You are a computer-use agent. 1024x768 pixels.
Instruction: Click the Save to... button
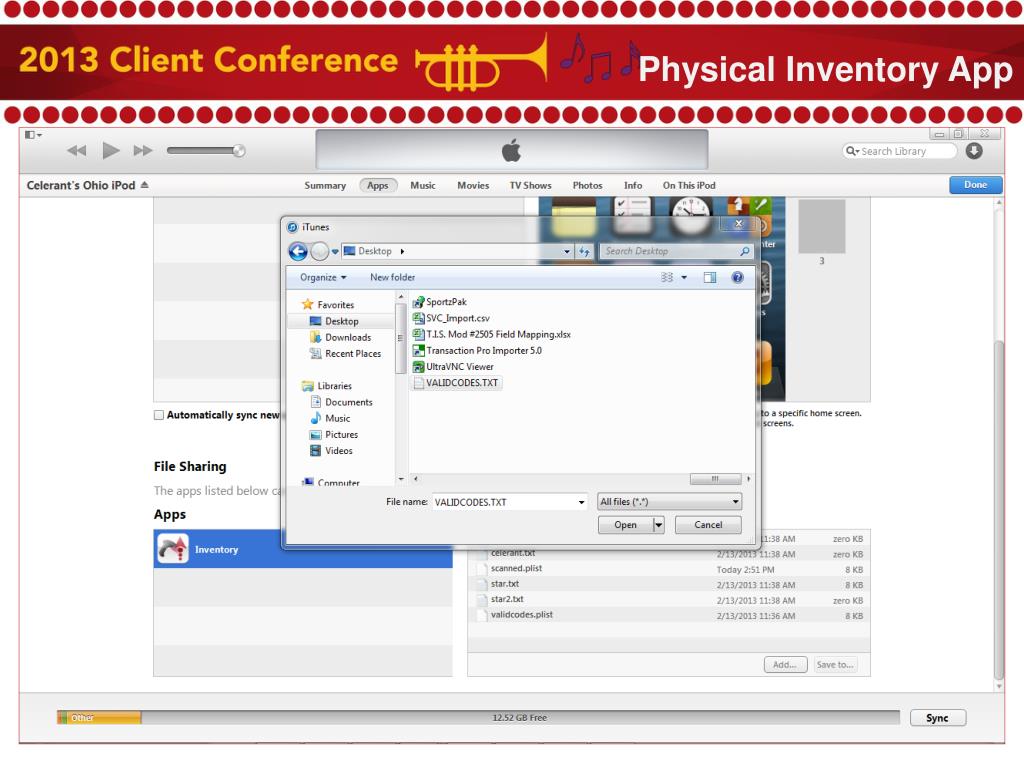(835, 665)
